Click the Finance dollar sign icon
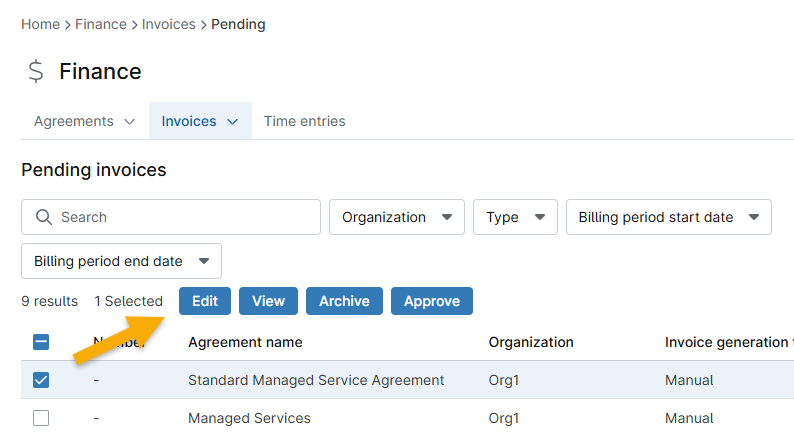794x432 pixels. tap(36, 72)
